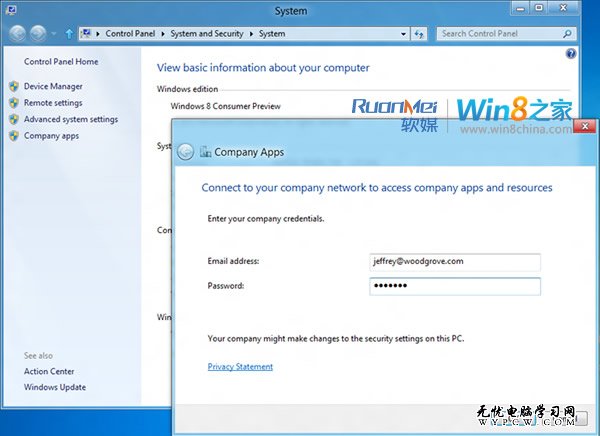Click the search magnifier icon
Screen dimensions: 600x436
567,34
